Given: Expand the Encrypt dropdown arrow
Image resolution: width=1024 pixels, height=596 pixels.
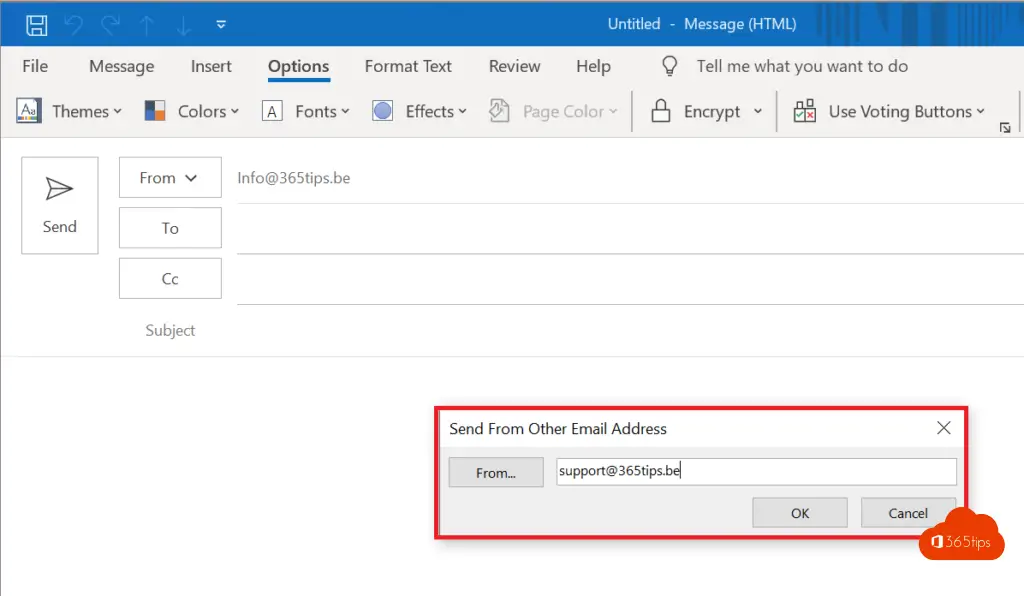Looking at the screenshot, I should point(757,111).
